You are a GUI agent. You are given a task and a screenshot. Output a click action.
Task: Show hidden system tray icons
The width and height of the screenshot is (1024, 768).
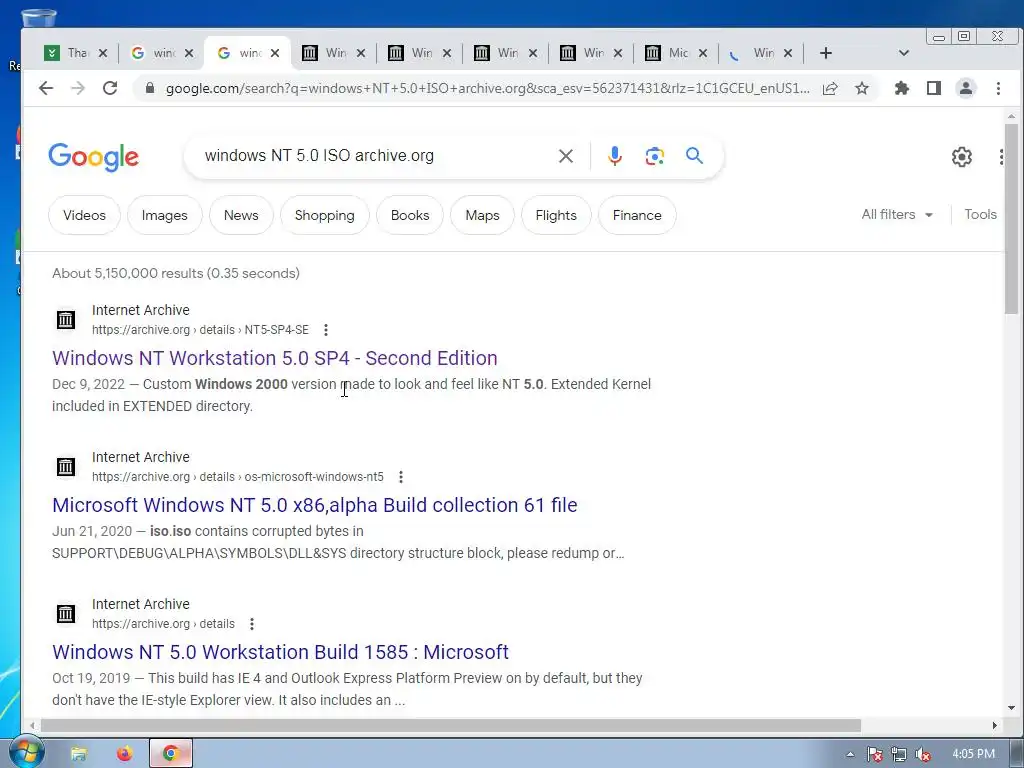pyautogui.click(x=850, y=754)
